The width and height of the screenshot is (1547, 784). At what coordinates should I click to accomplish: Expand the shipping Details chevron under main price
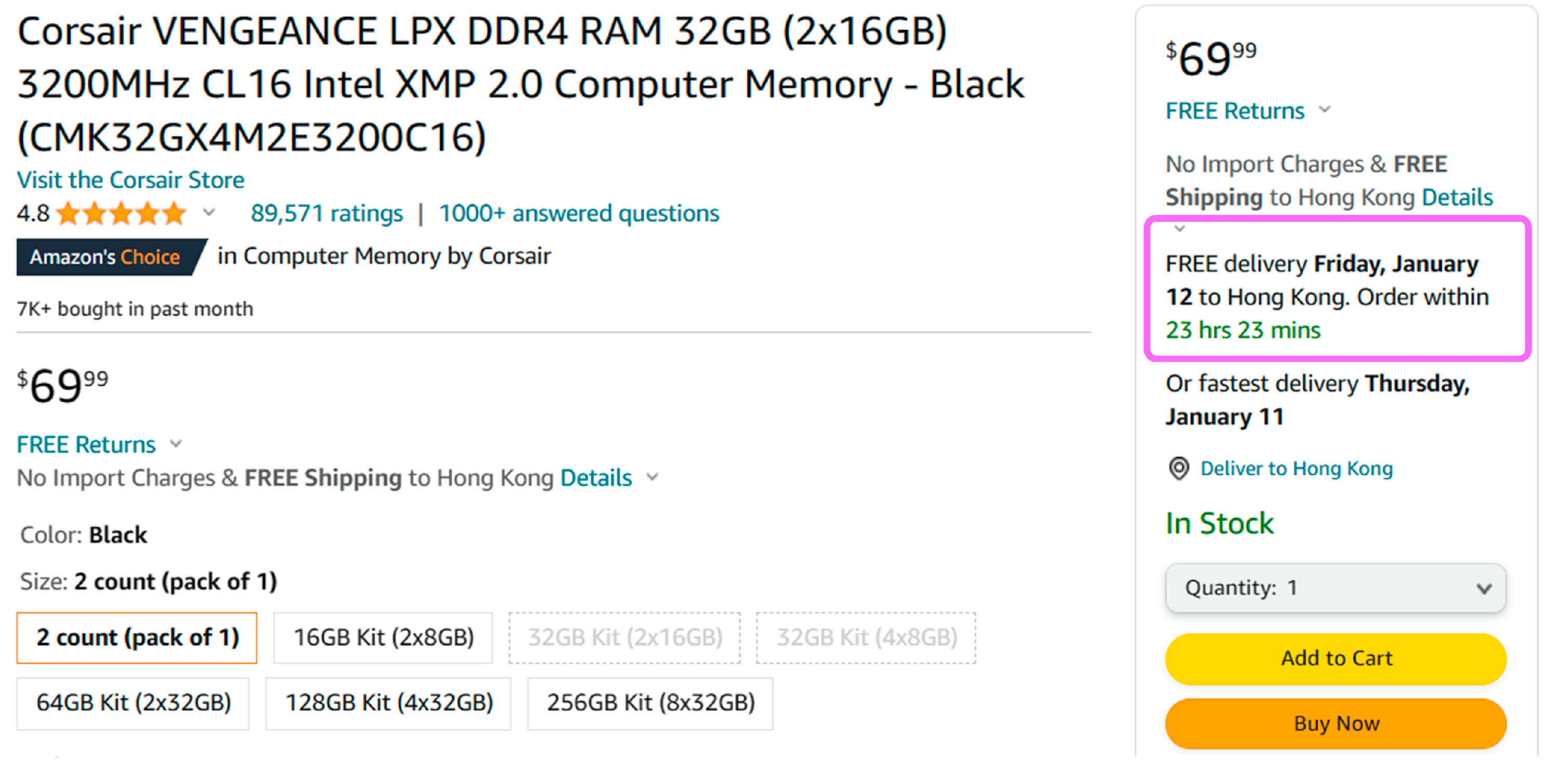[x=652, y=478]
